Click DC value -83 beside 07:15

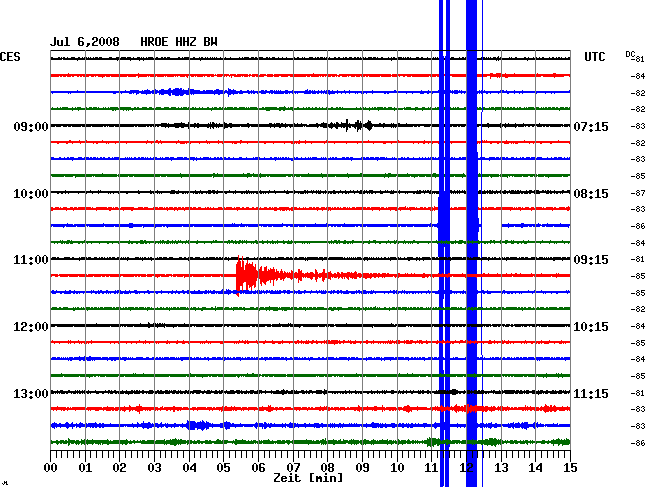(638, 126)
